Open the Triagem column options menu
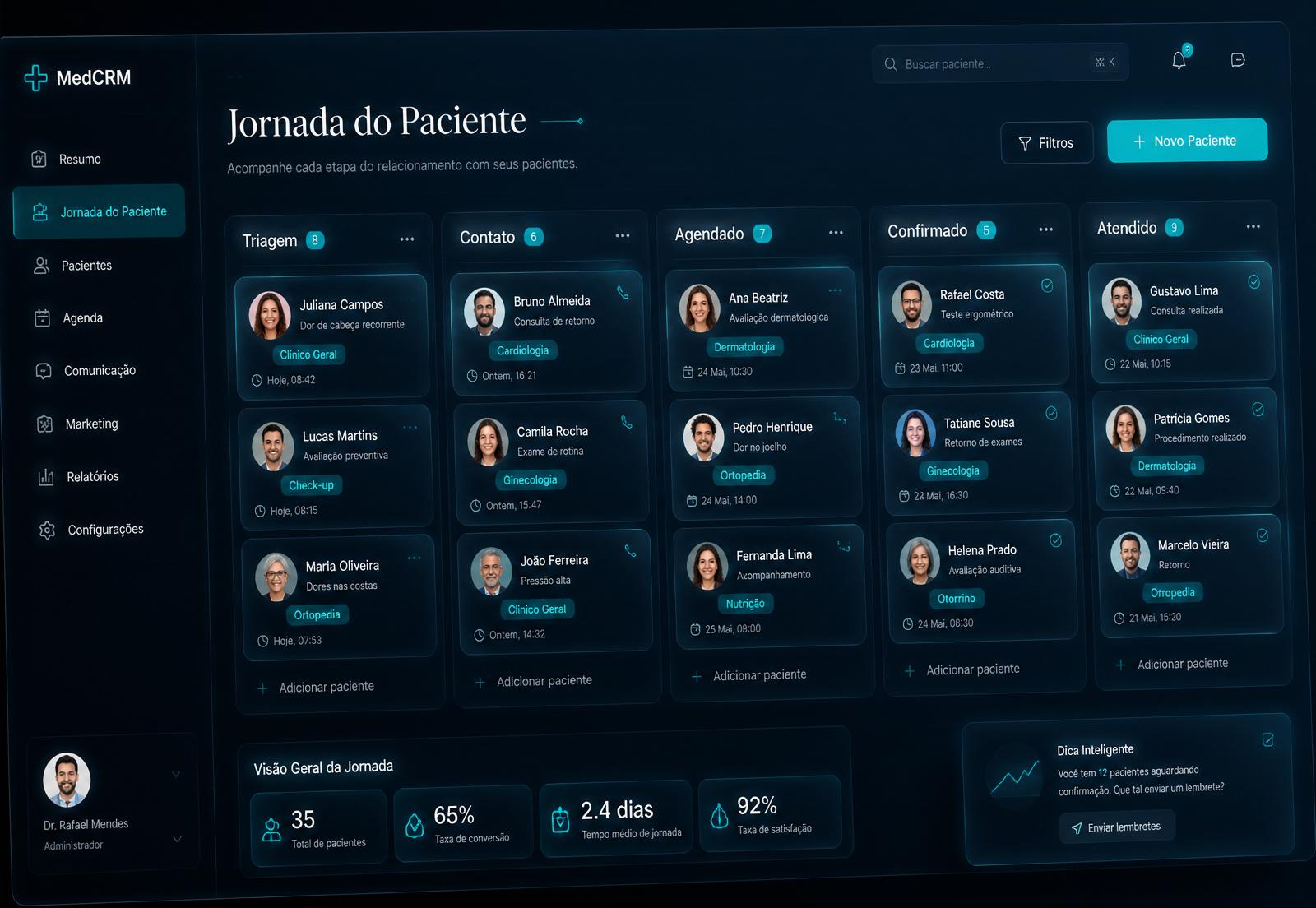Viewport: 1316px width, 908px height. point(407,239)
